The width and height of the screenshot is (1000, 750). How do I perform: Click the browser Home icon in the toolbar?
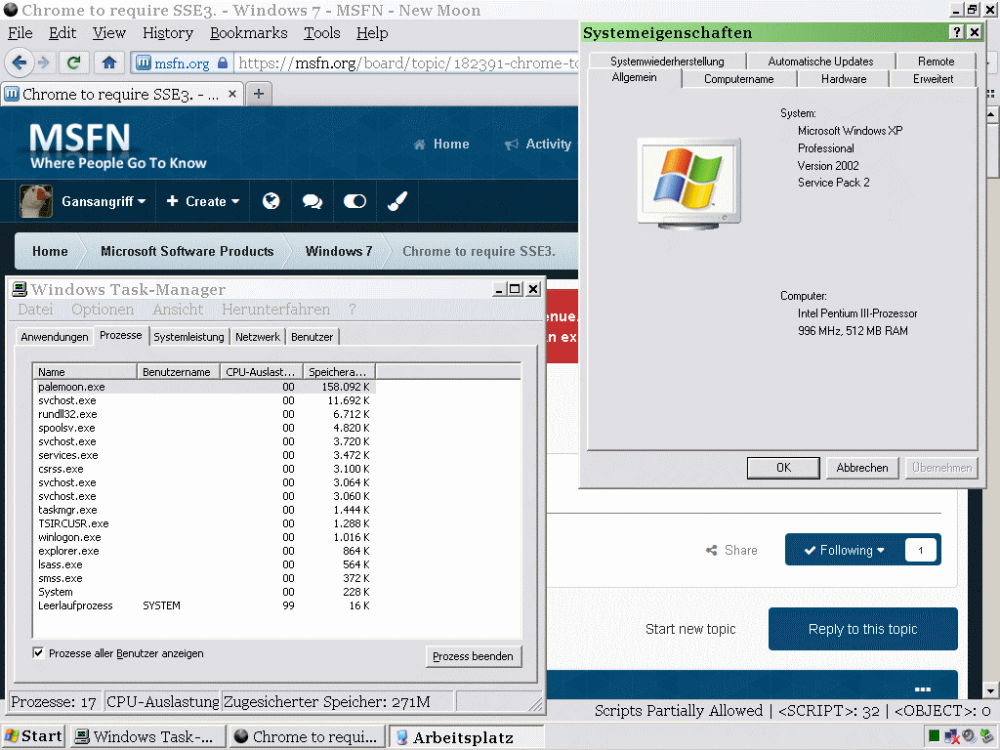pos(109,62)
